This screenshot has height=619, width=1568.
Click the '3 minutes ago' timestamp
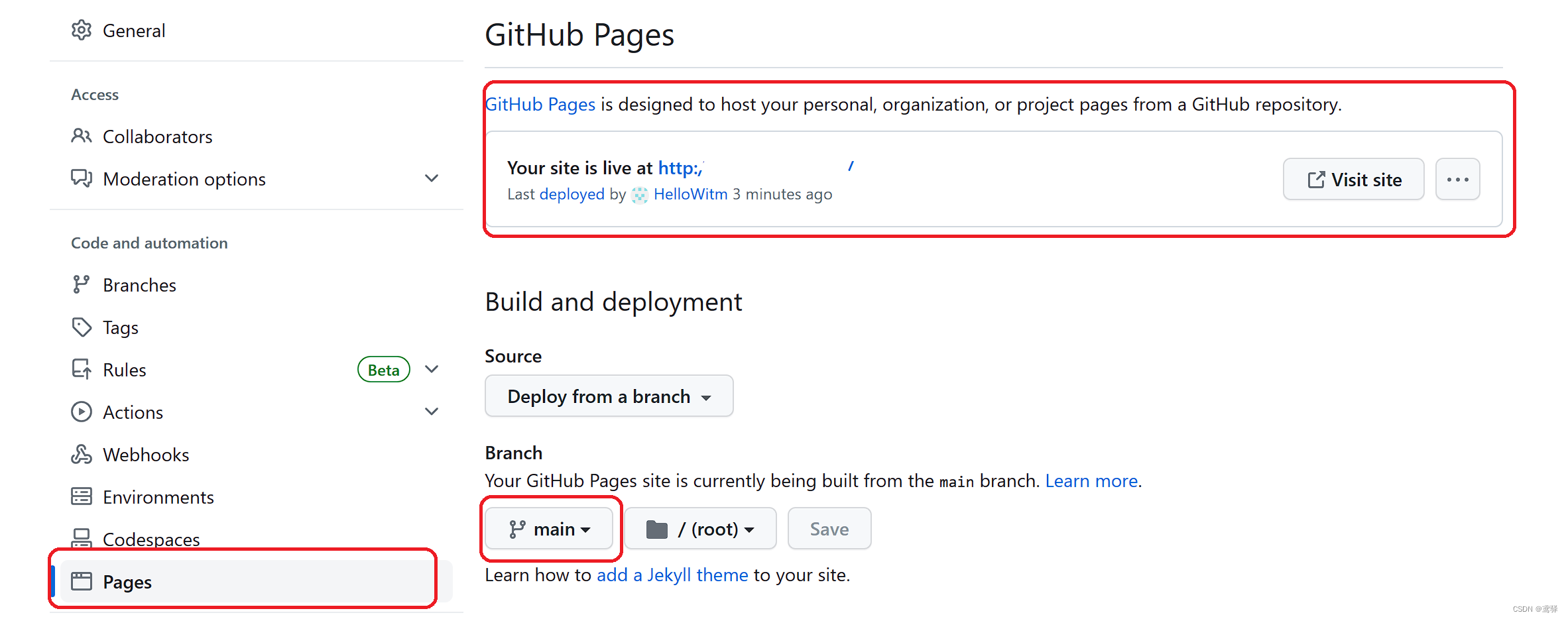pos(782,194)
